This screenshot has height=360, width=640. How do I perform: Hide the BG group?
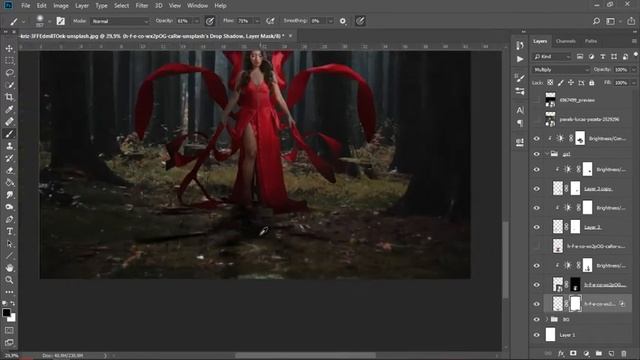point(537,320)
